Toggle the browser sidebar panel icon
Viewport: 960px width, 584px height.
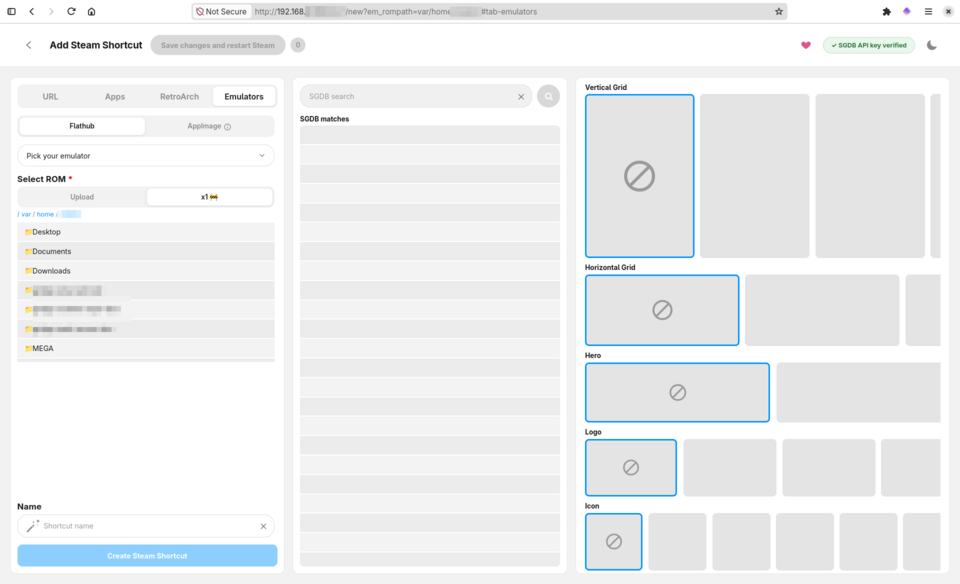click(11, 12)
